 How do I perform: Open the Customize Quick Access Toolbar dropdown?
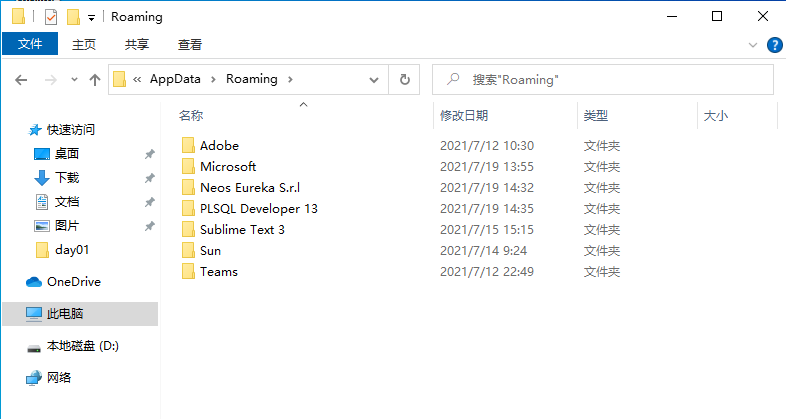point(91,18)
